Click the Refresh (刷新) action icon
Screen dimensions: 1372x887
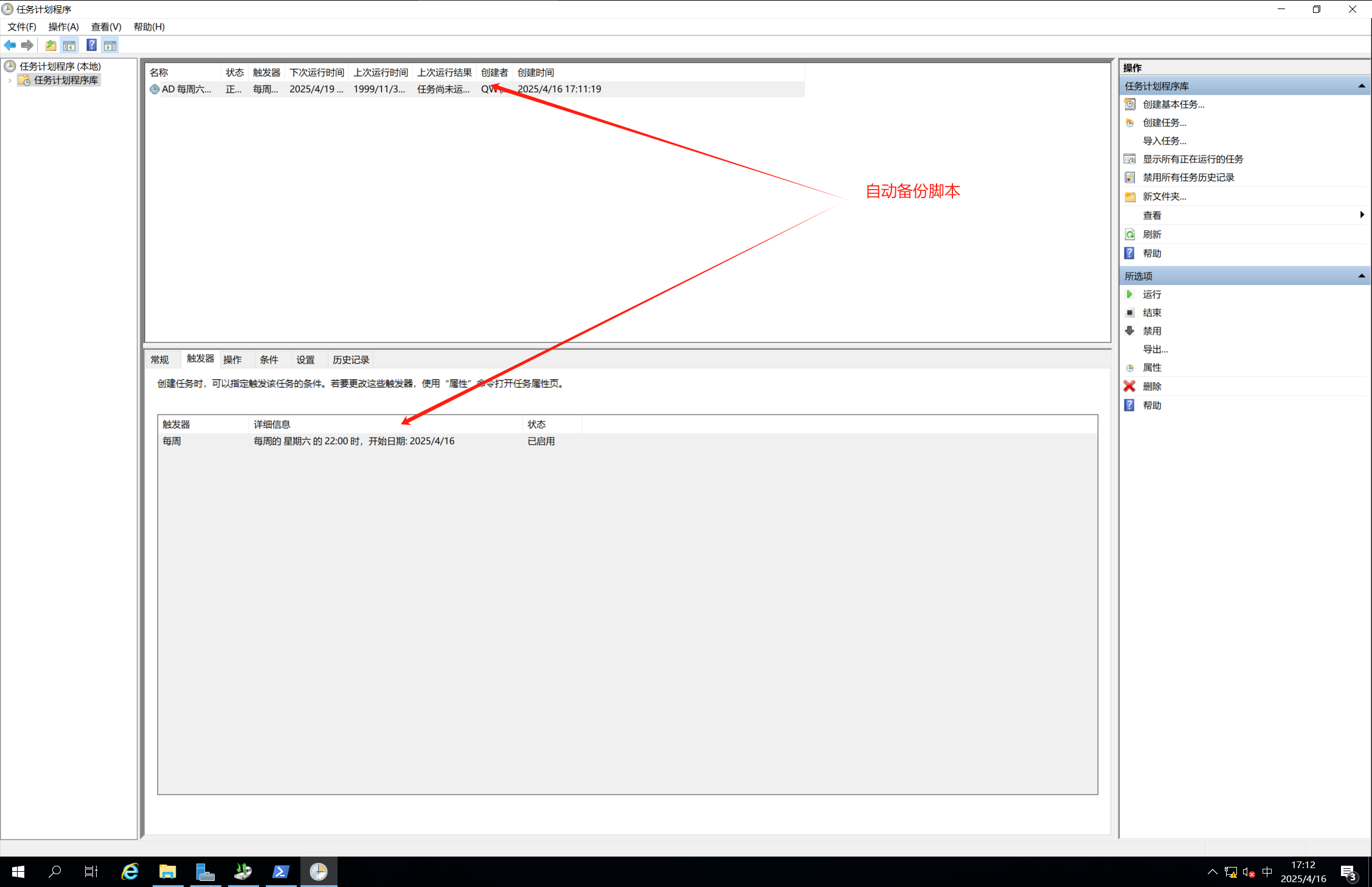coord(1129,235)
